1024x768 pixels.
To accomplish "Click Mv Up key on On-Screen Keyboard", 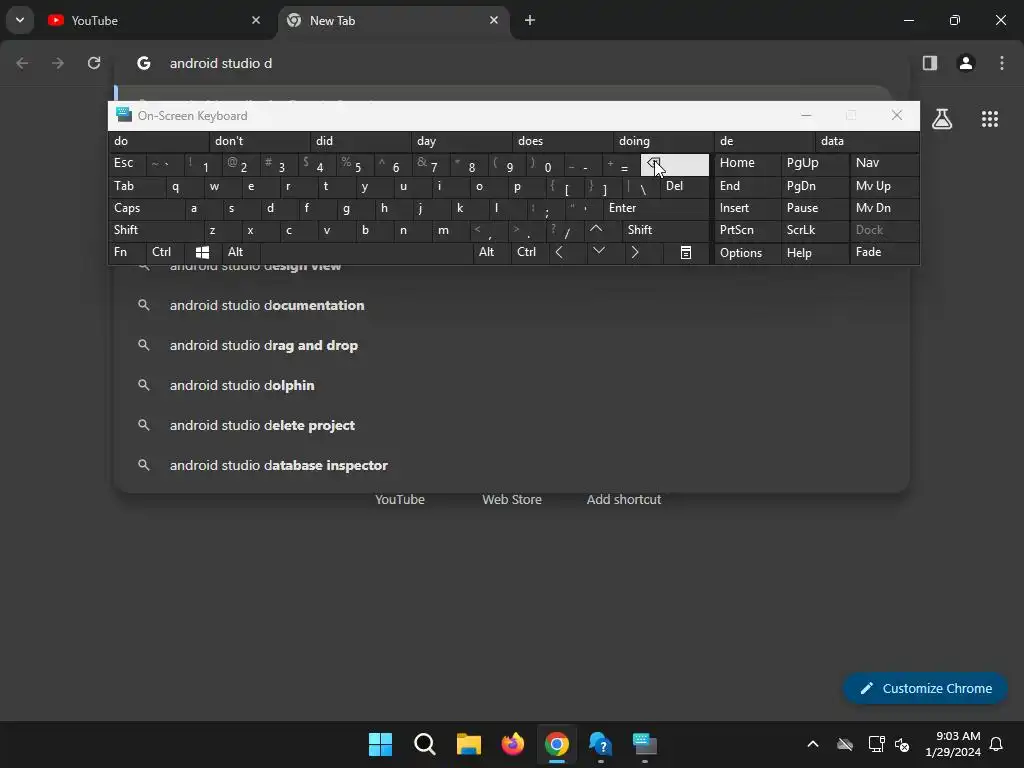I will pos(884,185).
